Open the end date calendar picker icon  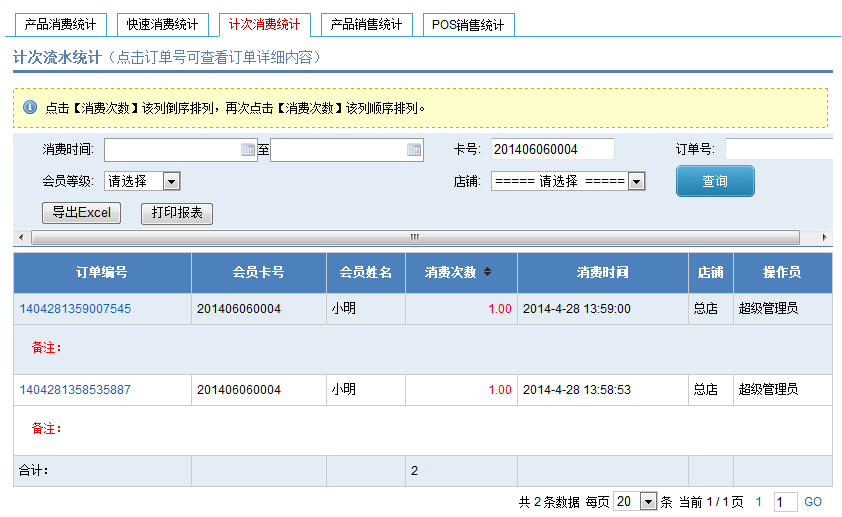click(x=414, y=150)
